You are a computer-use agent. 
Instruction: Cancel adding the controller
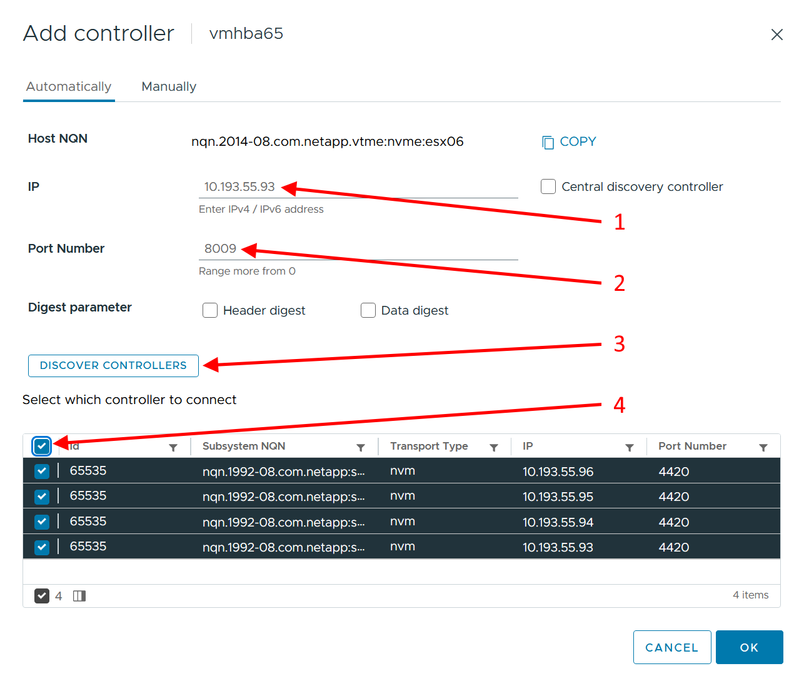click(672, 647)
